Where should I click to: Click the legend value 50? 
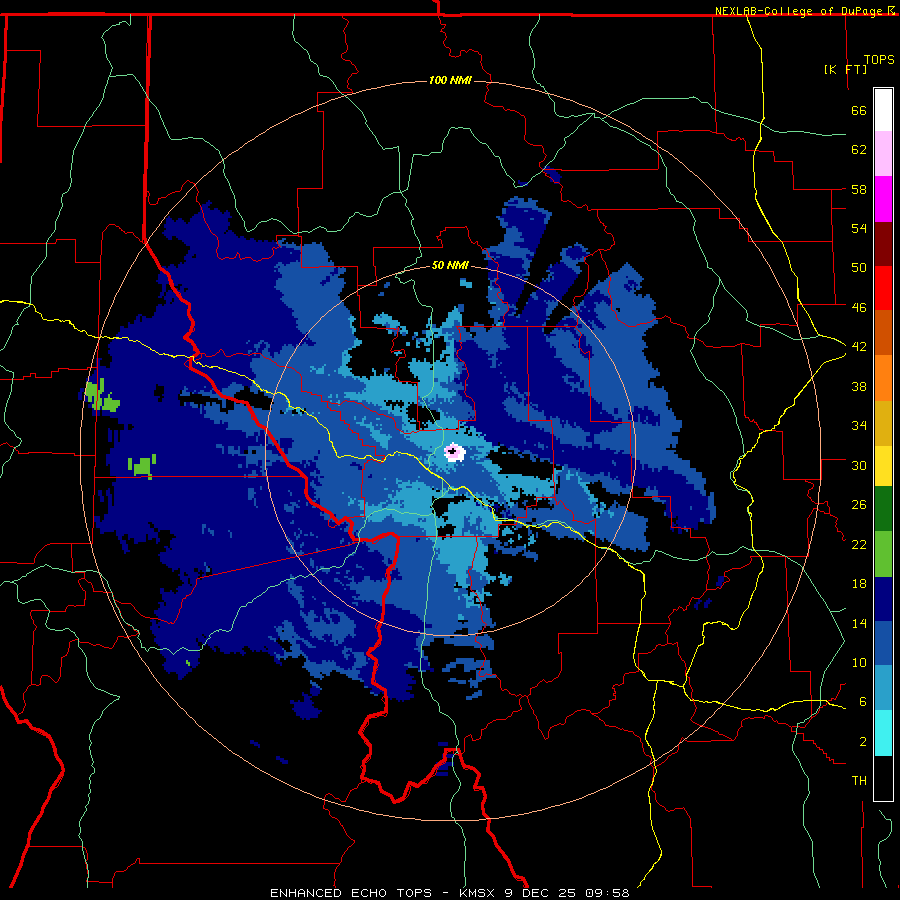click(859, 267)
